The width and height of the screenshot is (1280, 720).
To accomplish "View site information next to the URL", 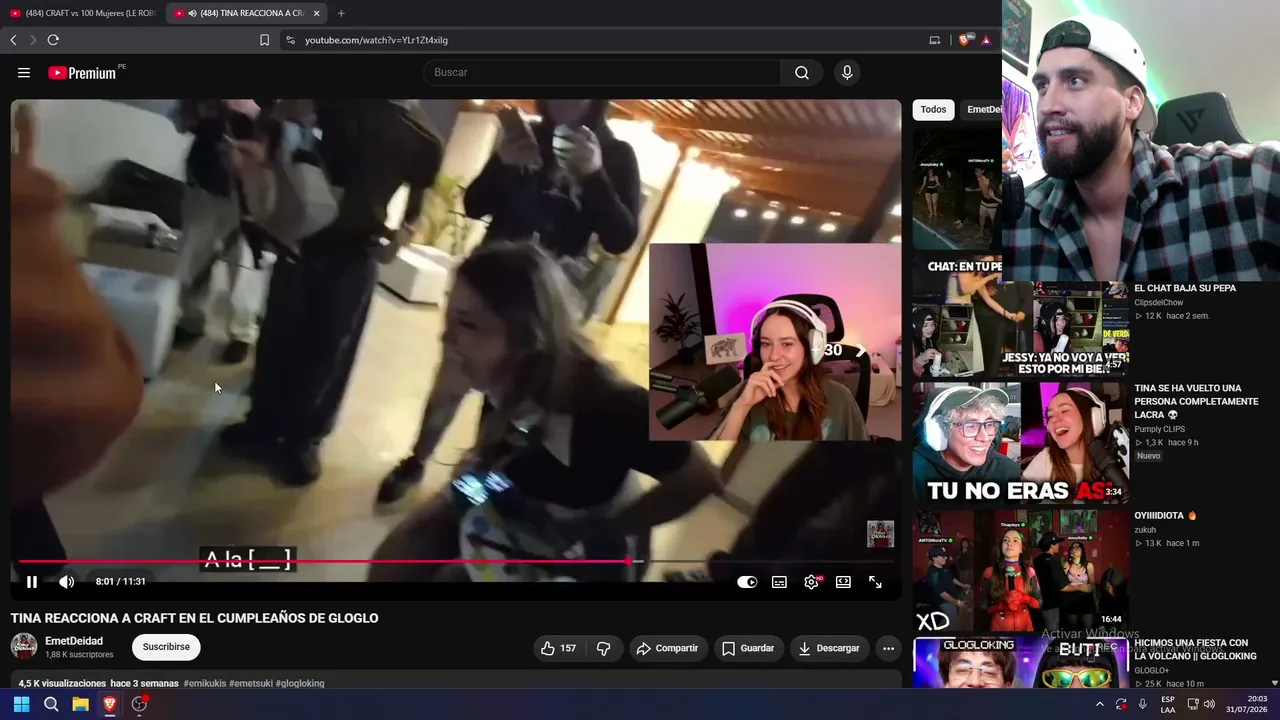I will [290, 40].
